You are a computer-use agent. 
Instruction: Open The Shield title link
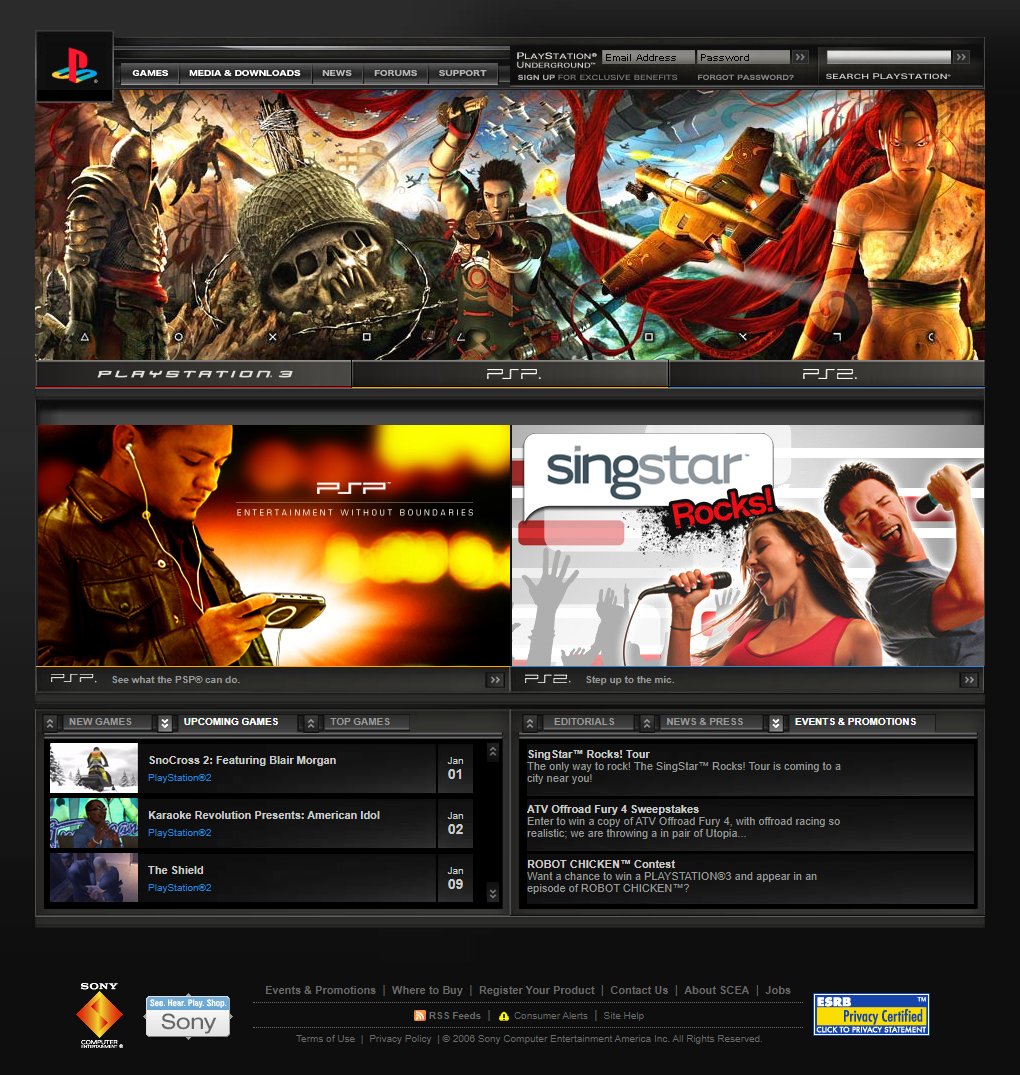[x=175, y=870]
